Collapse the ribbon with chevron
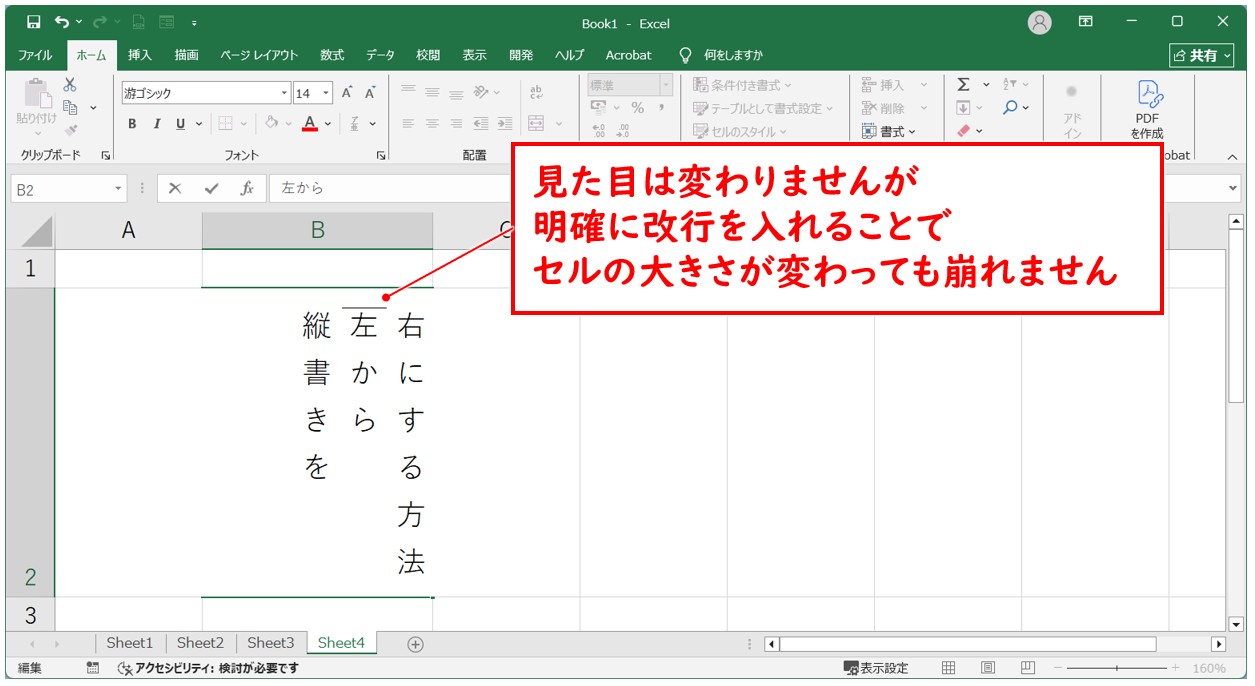The width and height of the screenshot is (1255, 686). point(1232,156)
